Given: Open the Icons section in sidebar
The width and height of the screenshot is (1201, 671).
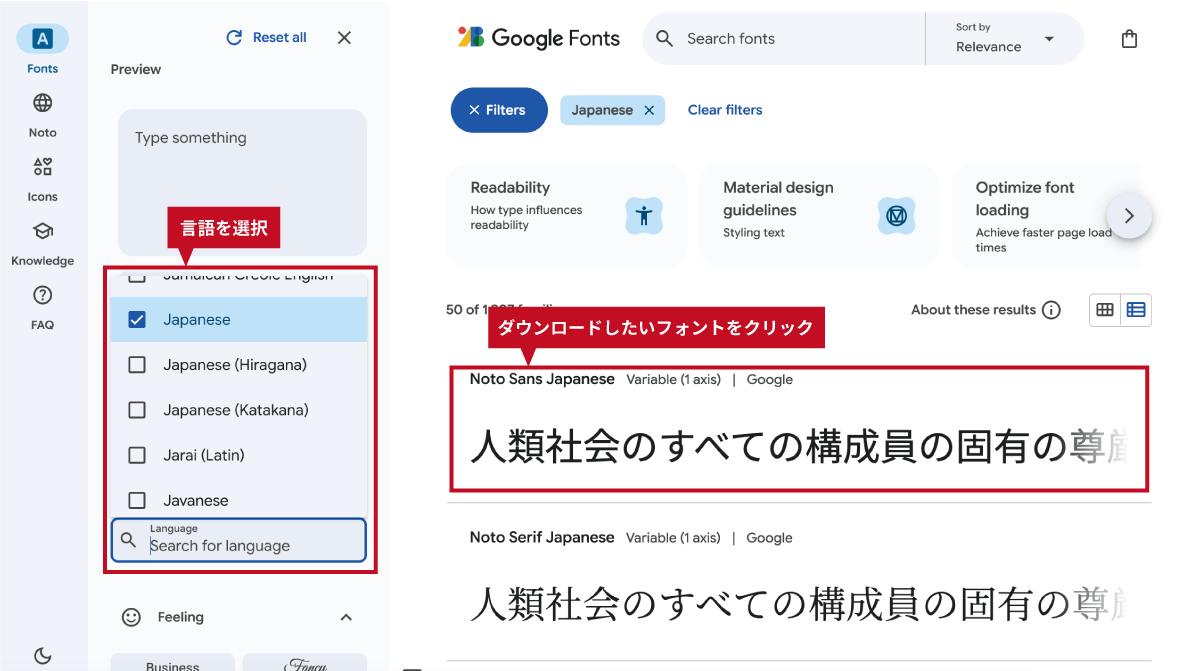Looking at the screenshot, I should click(x=42, y=167).
